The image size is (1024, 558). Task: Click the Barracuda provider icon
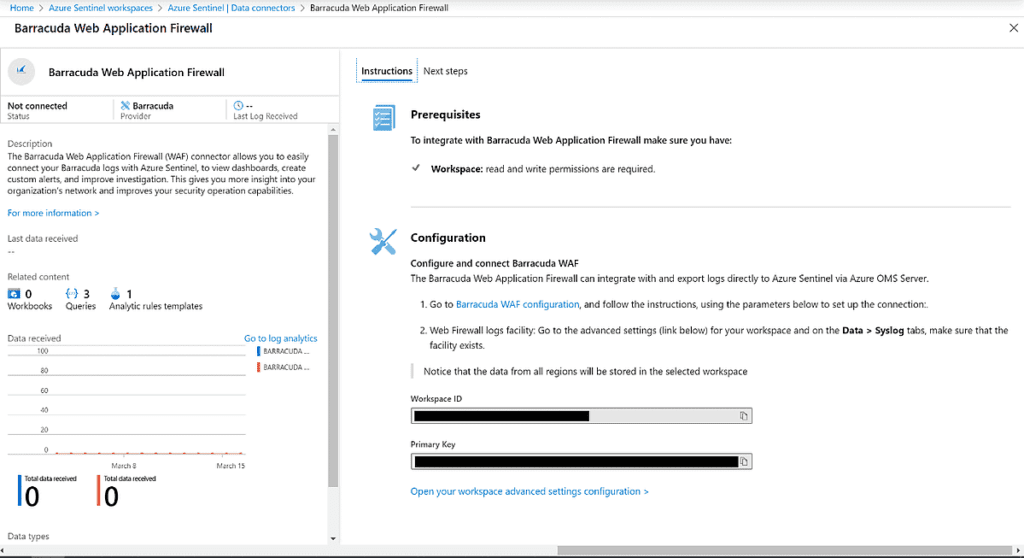(125, 105)
